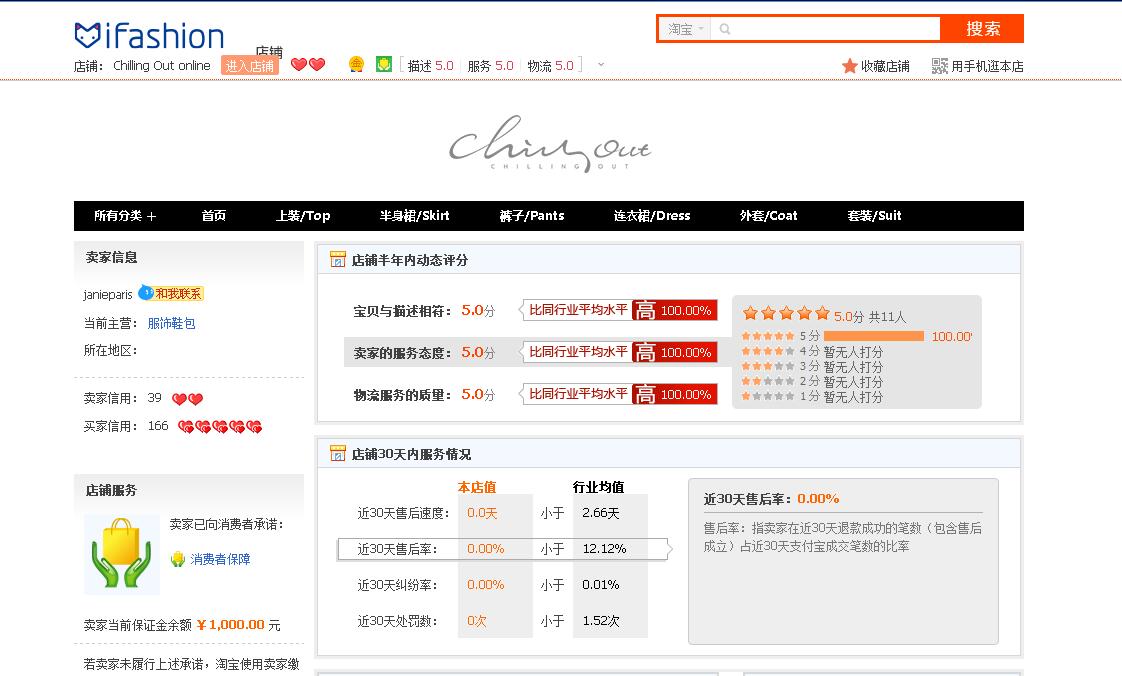
Task: Open the 裤子/Pants category
Action: pyautogui.click(x=532, y=215)
